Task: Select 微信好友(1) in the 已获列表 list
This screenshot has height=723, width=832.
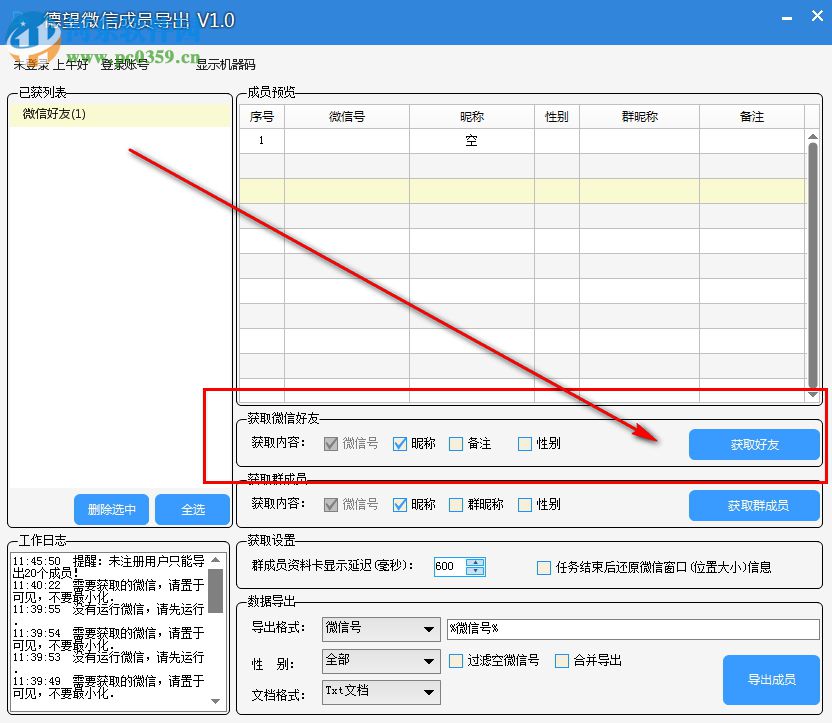Action: coord(55,114)
